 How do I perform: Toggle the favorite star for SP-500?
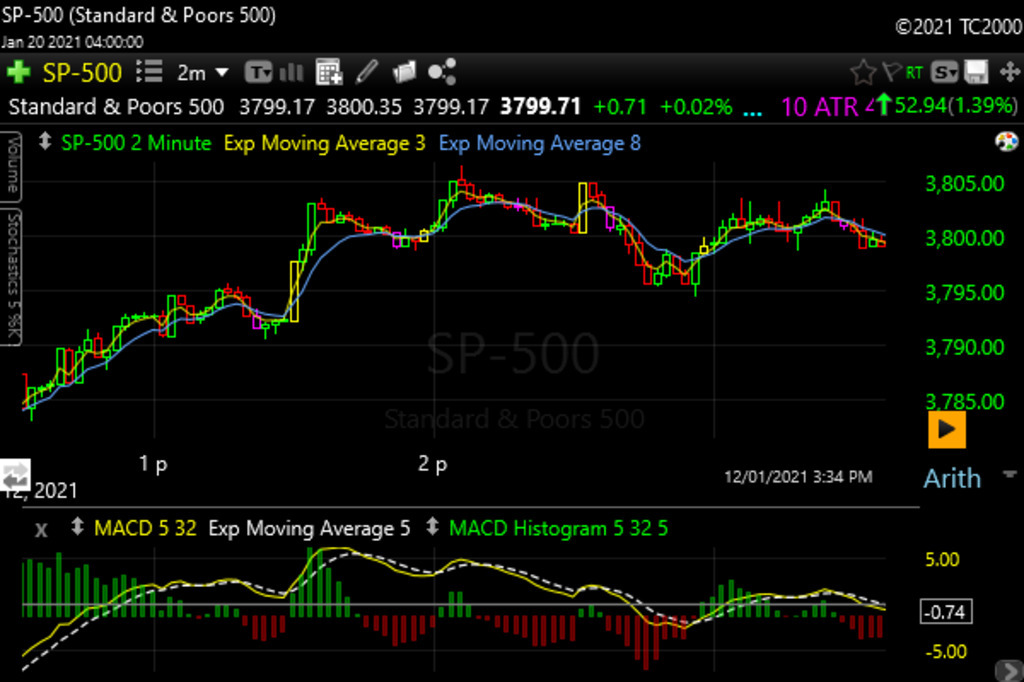click(x=862, y=72)
